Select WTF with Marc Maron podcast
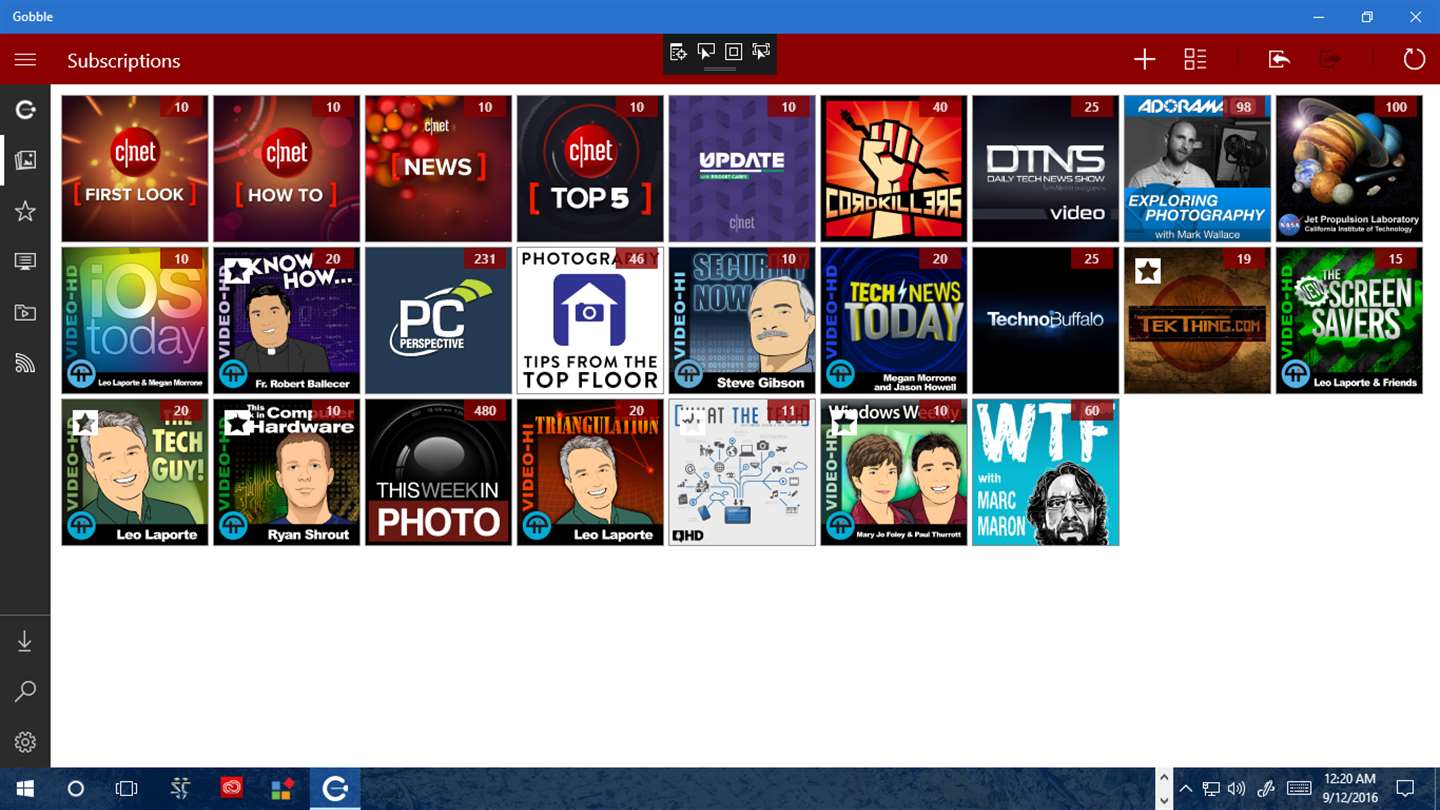The image size is (1440, 810). (x=1046, y=473)
